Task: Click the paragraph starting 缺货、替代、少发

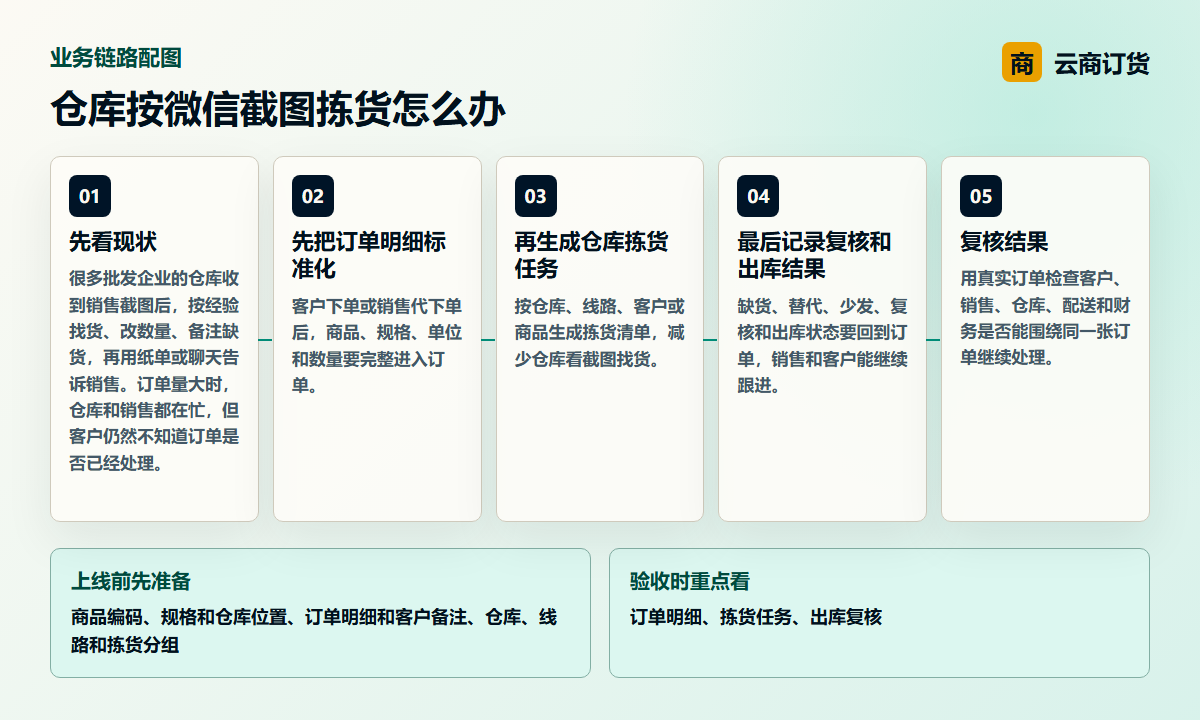Action: click(x=822, y=345)
